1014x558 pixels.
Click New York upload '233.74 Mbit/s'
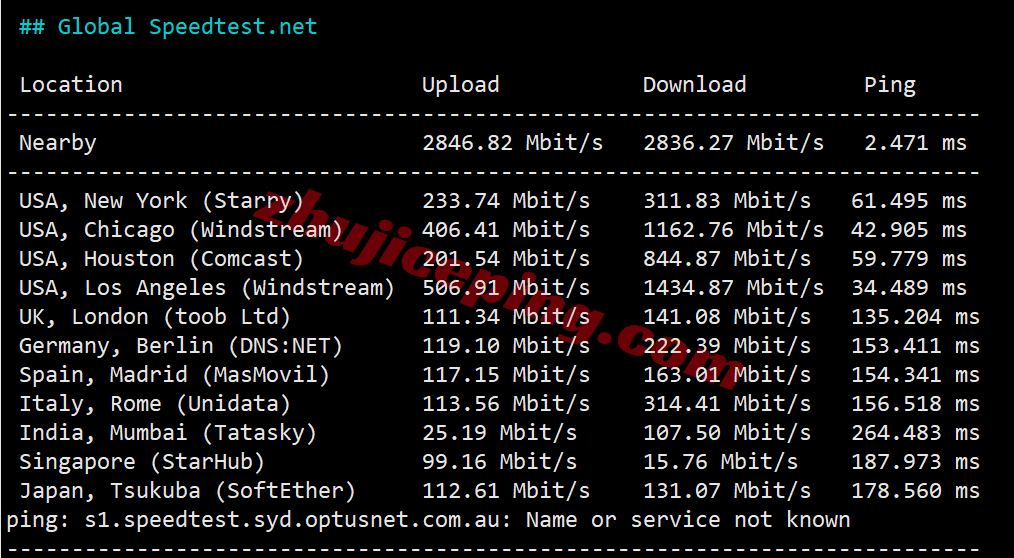pos(506,201)
